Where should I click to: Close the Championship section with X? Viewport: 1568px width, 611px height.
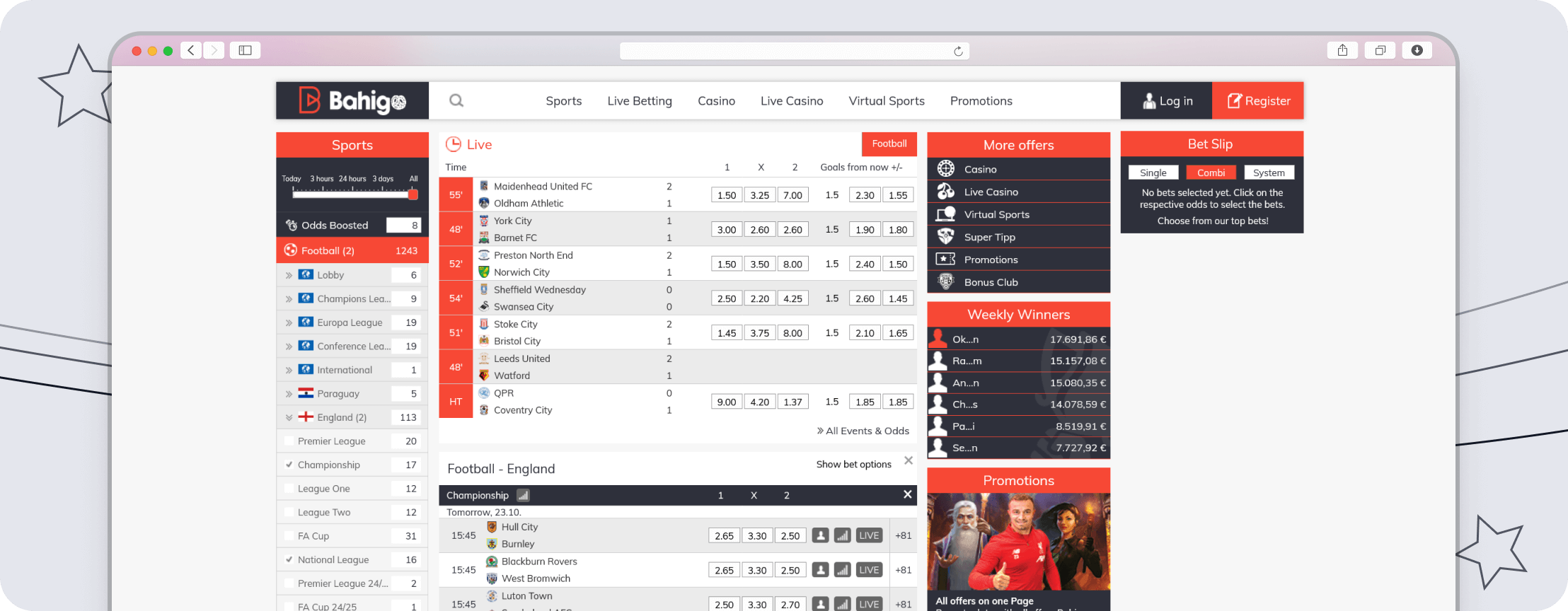[907, 494]
